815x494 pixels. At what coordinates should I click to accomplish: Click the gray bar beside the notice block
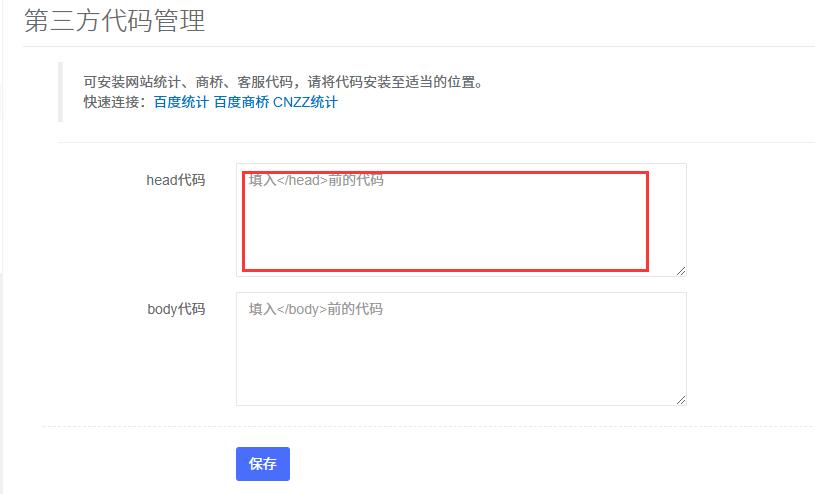click(60, 92)
